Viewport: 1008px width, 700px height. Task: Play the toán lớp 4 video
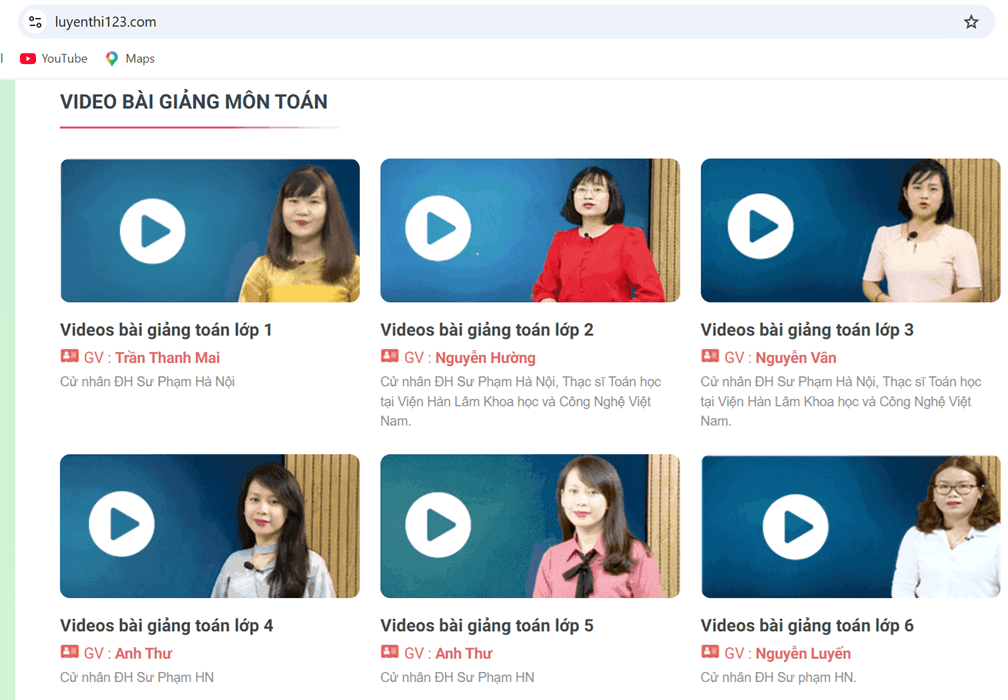tap(122, 524)
